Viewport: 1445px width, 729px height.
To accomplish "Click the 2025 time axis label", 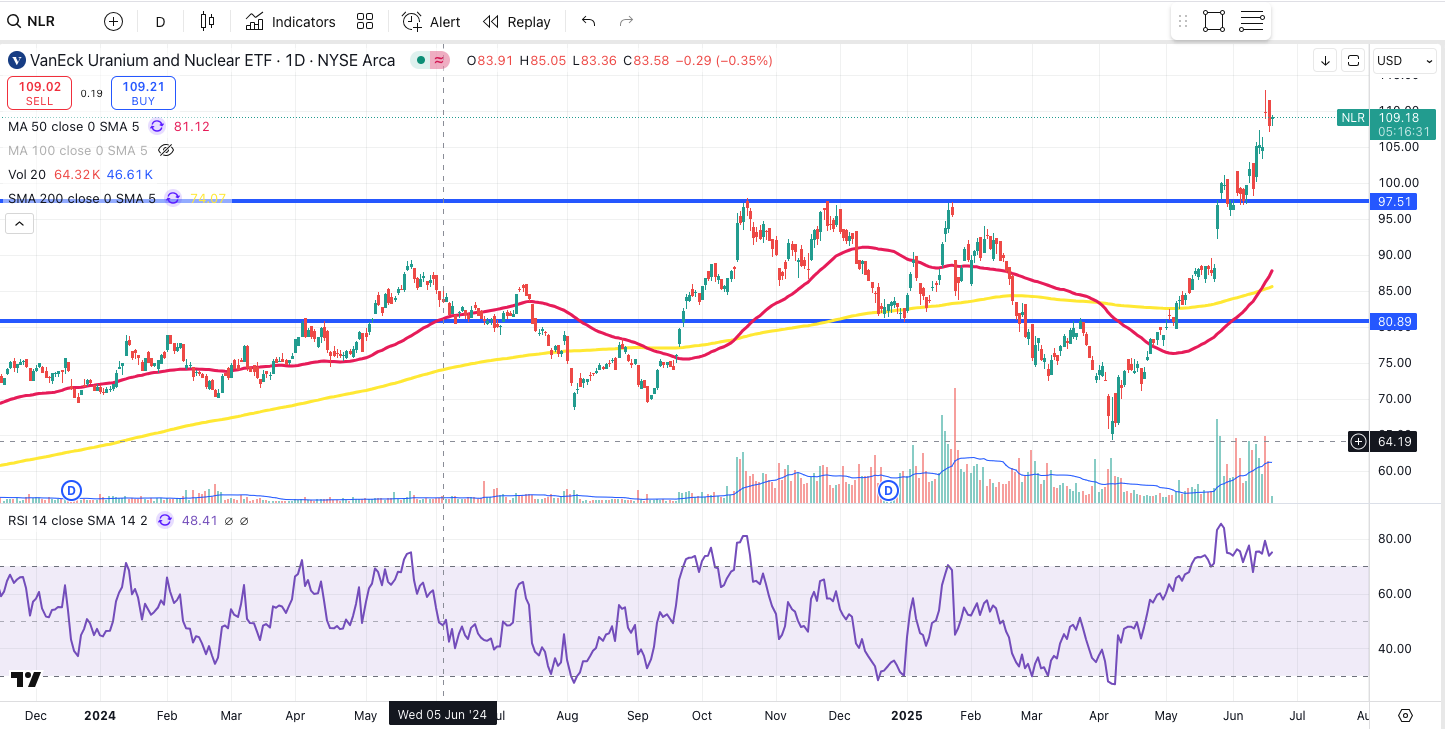I will pyautogui.click(x=907, y=715).
